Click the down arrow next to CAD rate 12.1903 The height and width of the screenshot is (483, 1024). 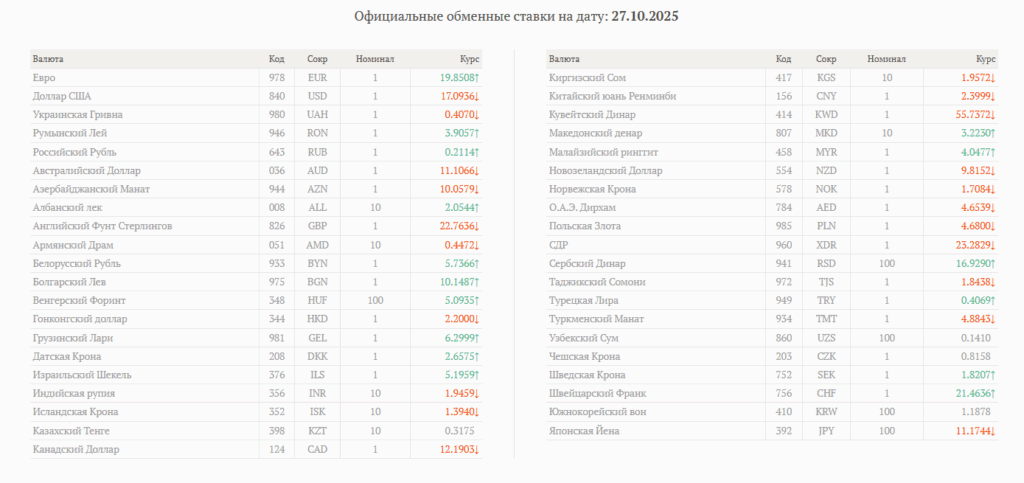click(477, 450)
